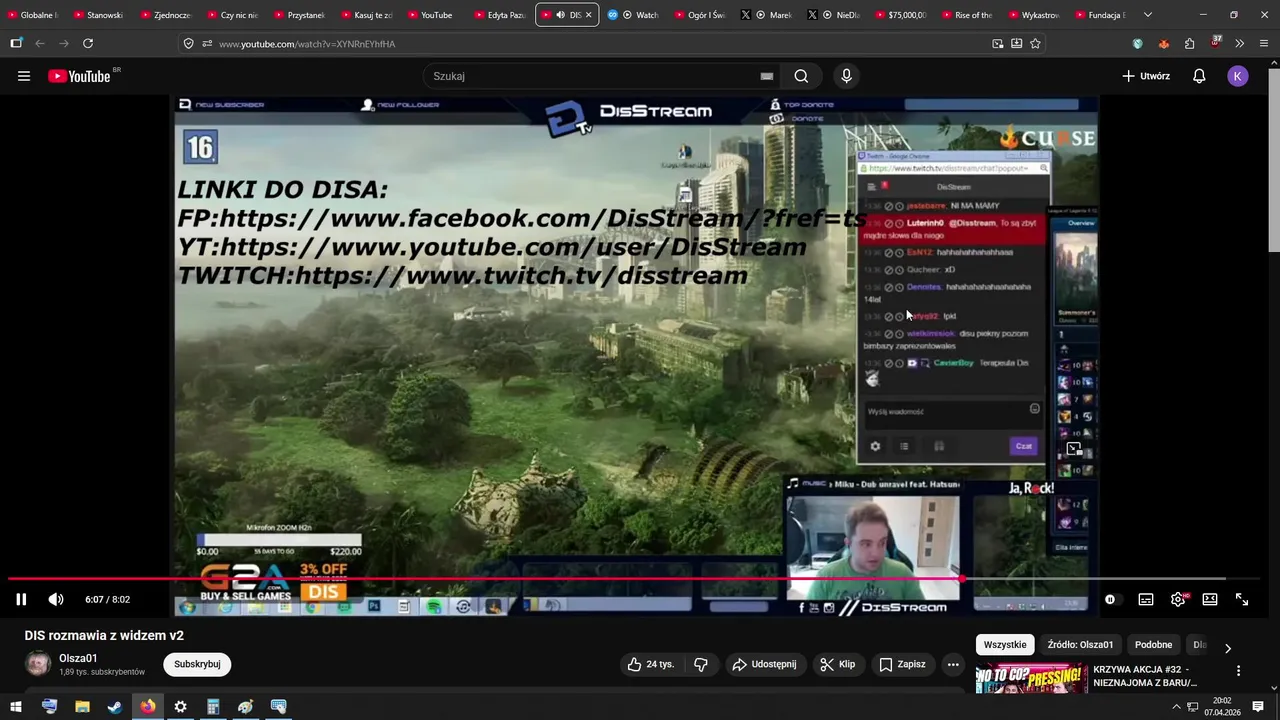Switch to the $75,000,00 tab
The image size is (1280, 720).
900,15
